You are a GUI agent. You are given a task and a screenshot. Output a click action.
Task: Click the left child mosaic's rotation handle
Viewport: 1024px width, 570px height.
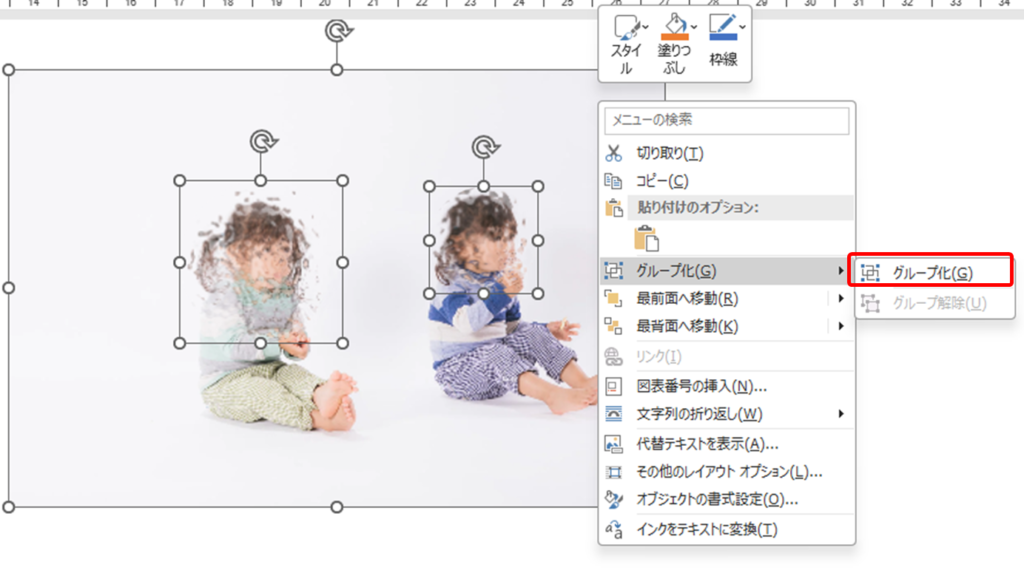(263, 142)
